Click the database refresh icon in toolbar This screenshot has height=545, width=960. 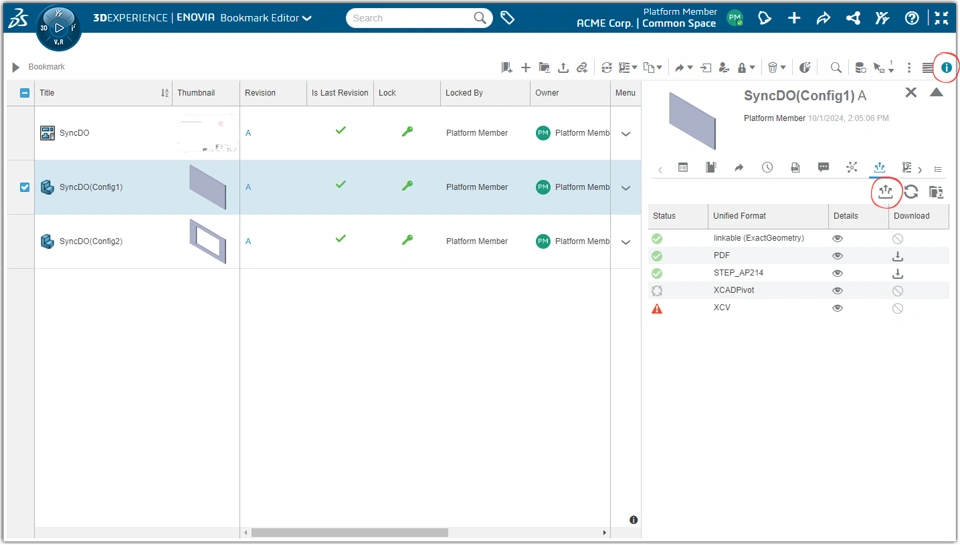(860, 67)
